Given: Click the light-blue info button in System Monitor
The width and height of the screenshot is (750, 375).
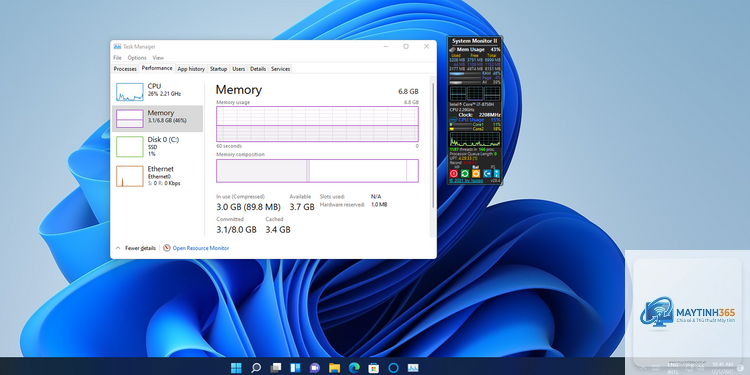Looking at the screenshot, I should (497, 174).
